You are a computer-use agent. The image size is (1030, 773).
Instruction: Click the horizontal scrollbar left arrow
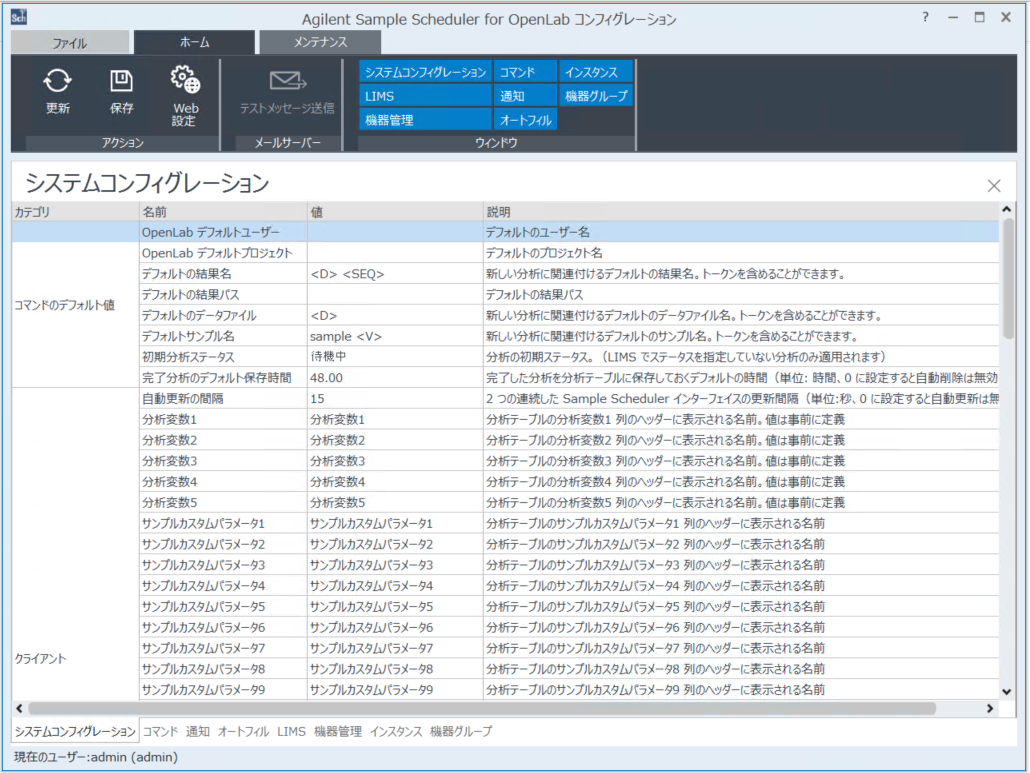pyautogui.click(x=19, y=708)
